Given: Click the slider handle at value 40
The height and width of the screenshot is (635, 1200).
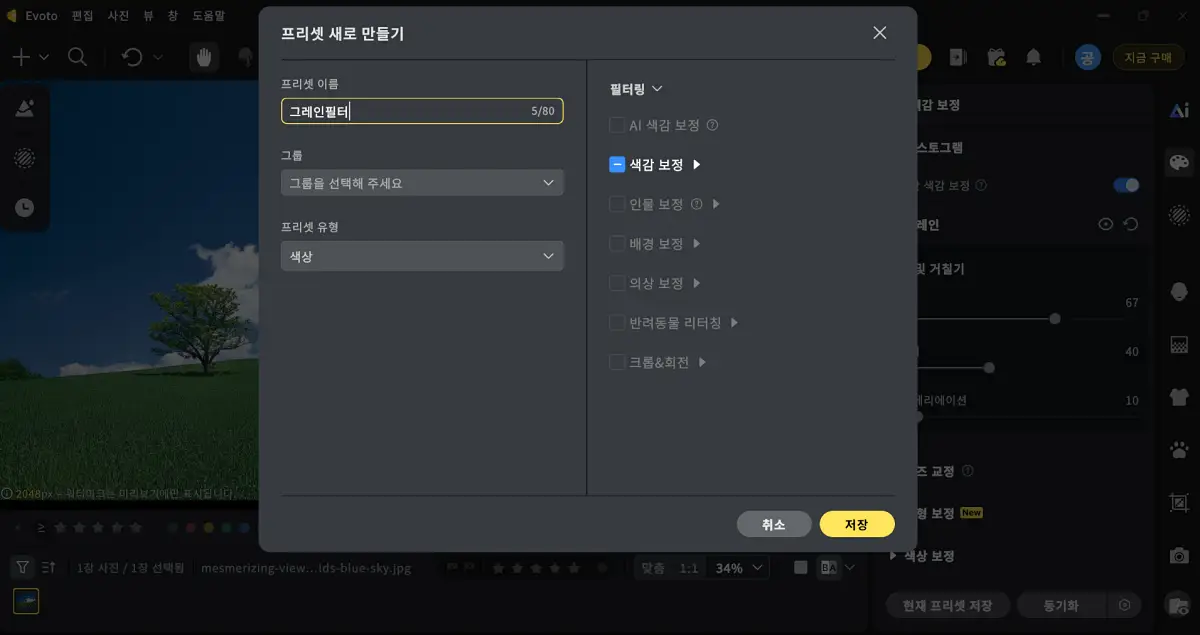Looking at the screenshot, I should pos(989,368).
